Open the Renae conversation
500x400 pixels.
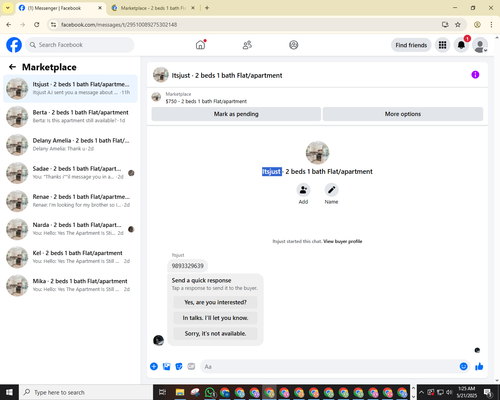(x=70, y=201)
